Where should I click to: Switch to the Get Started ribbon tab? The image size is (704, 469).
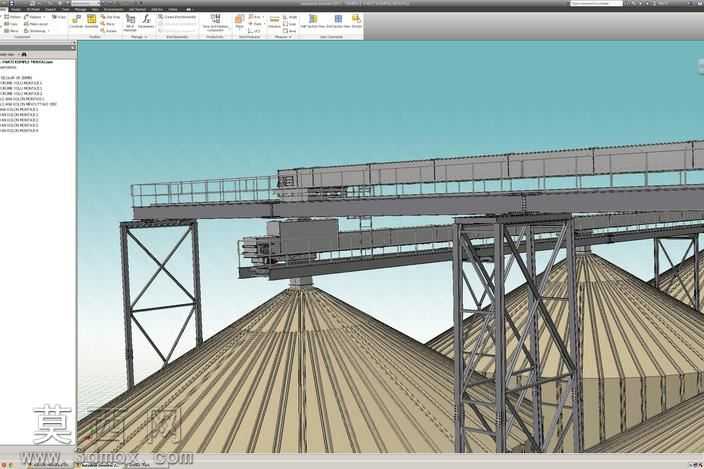pyautogui.click(x=137, y=9)
